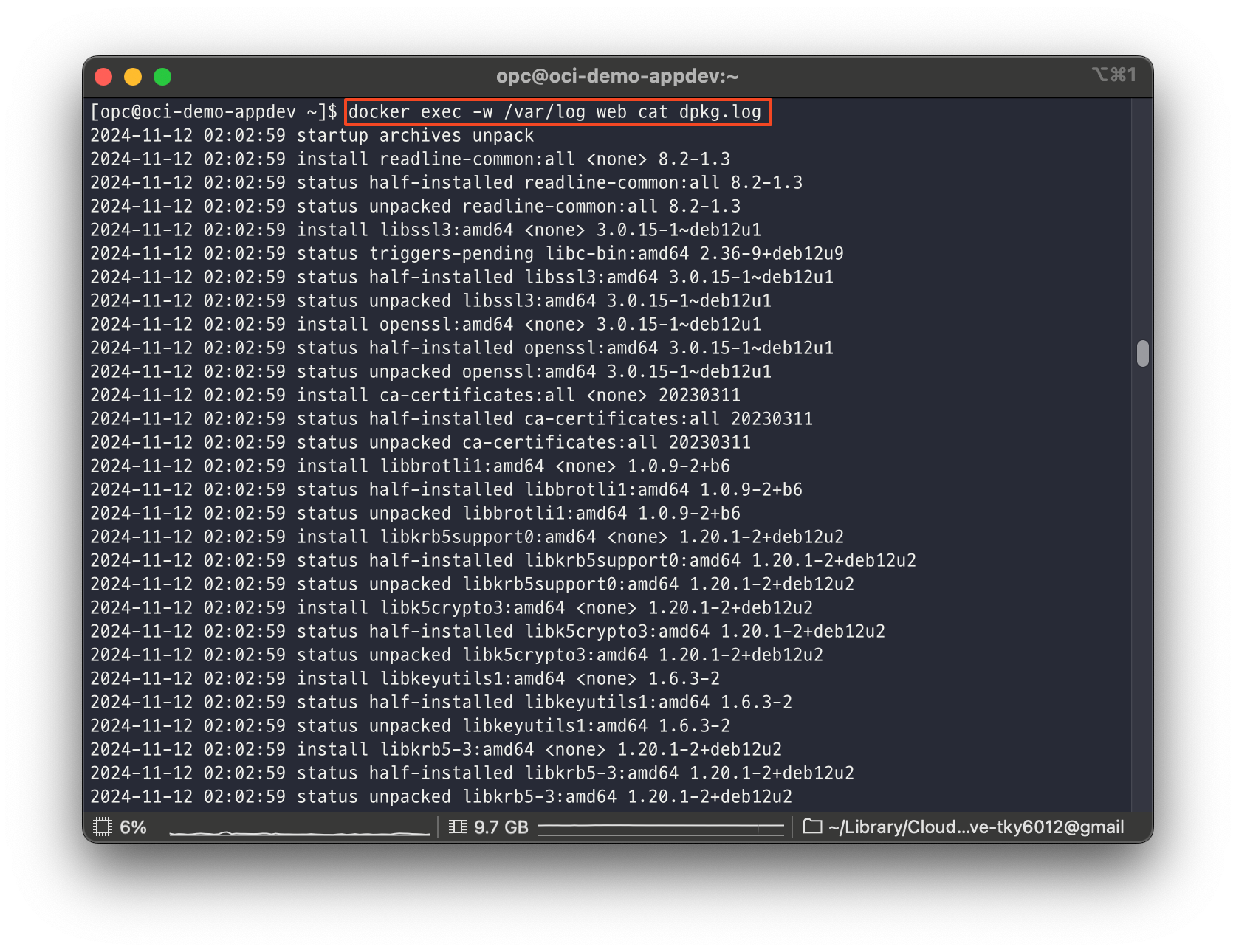Click the line 'status unpacked libkeyutils1:amd64 1.6.3-2'
This screenshot has height=952, width=1236.
point(411,726)
